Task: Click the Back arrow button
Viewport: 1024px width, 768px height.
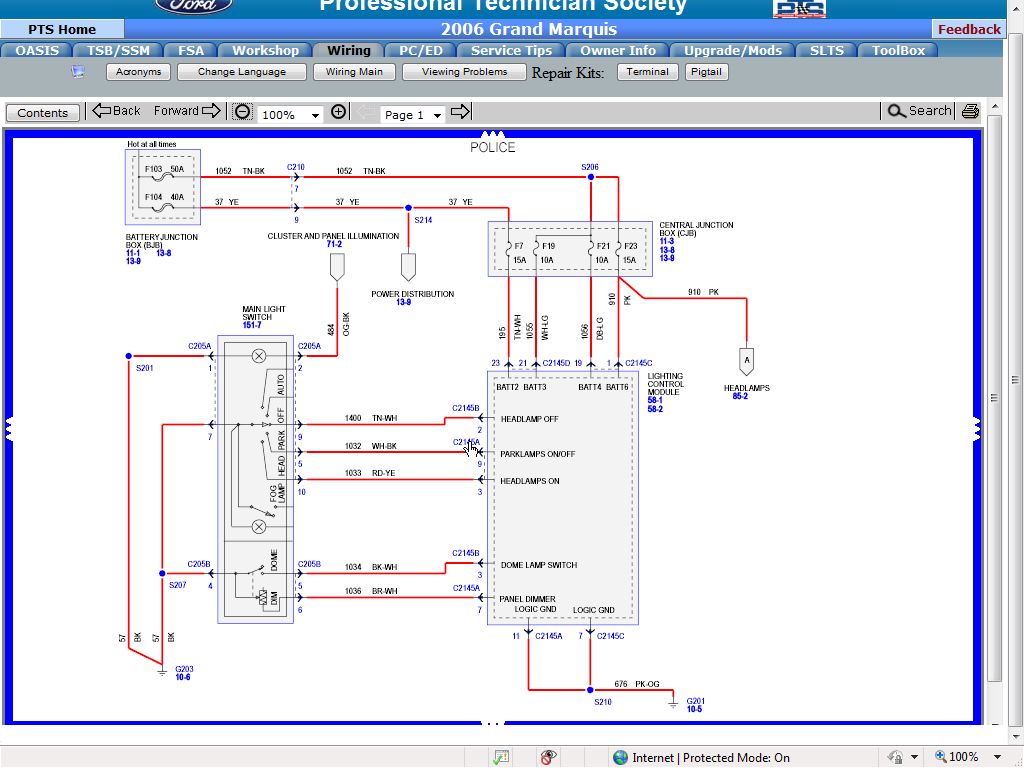Action: [116, 111]
